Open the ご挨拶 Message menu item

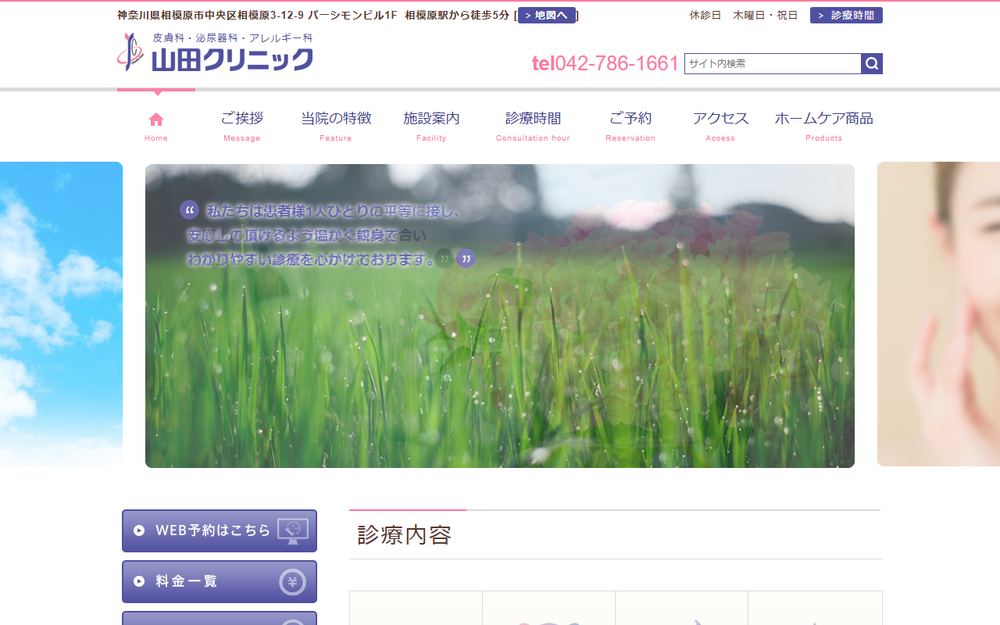tap(242, 126)
